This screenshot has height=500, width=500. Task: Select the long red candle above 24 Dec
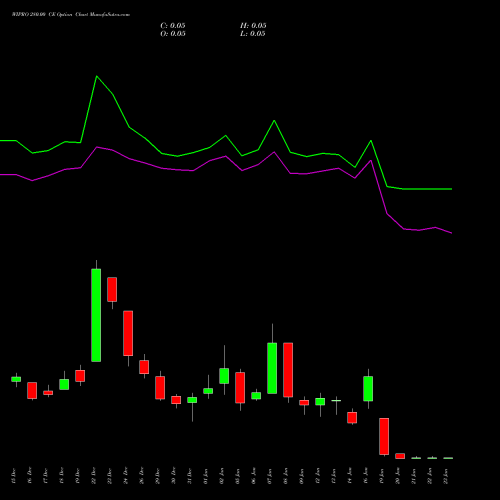click(128, 333)
